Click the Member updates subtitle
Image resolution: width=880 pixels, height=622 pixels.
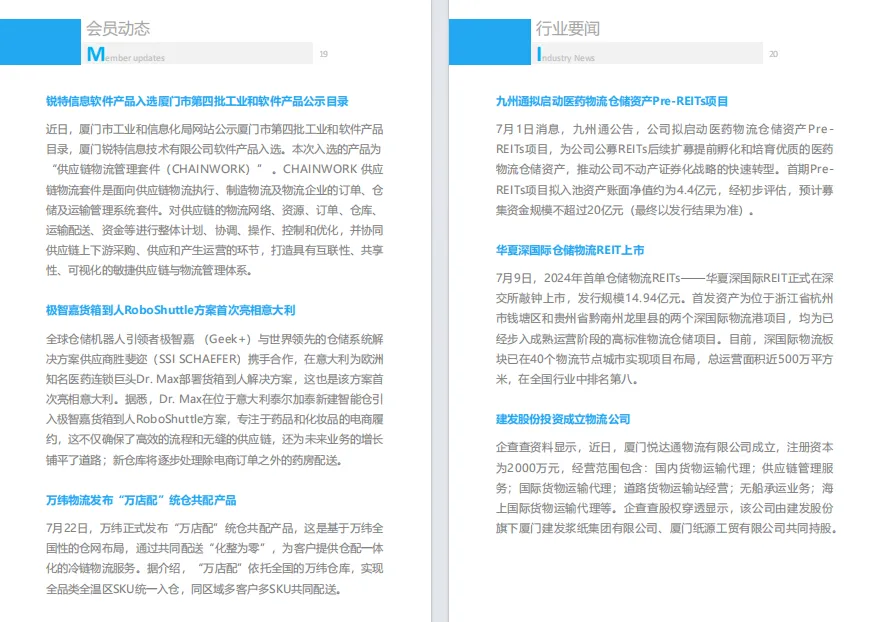click(x=126, y=54)
